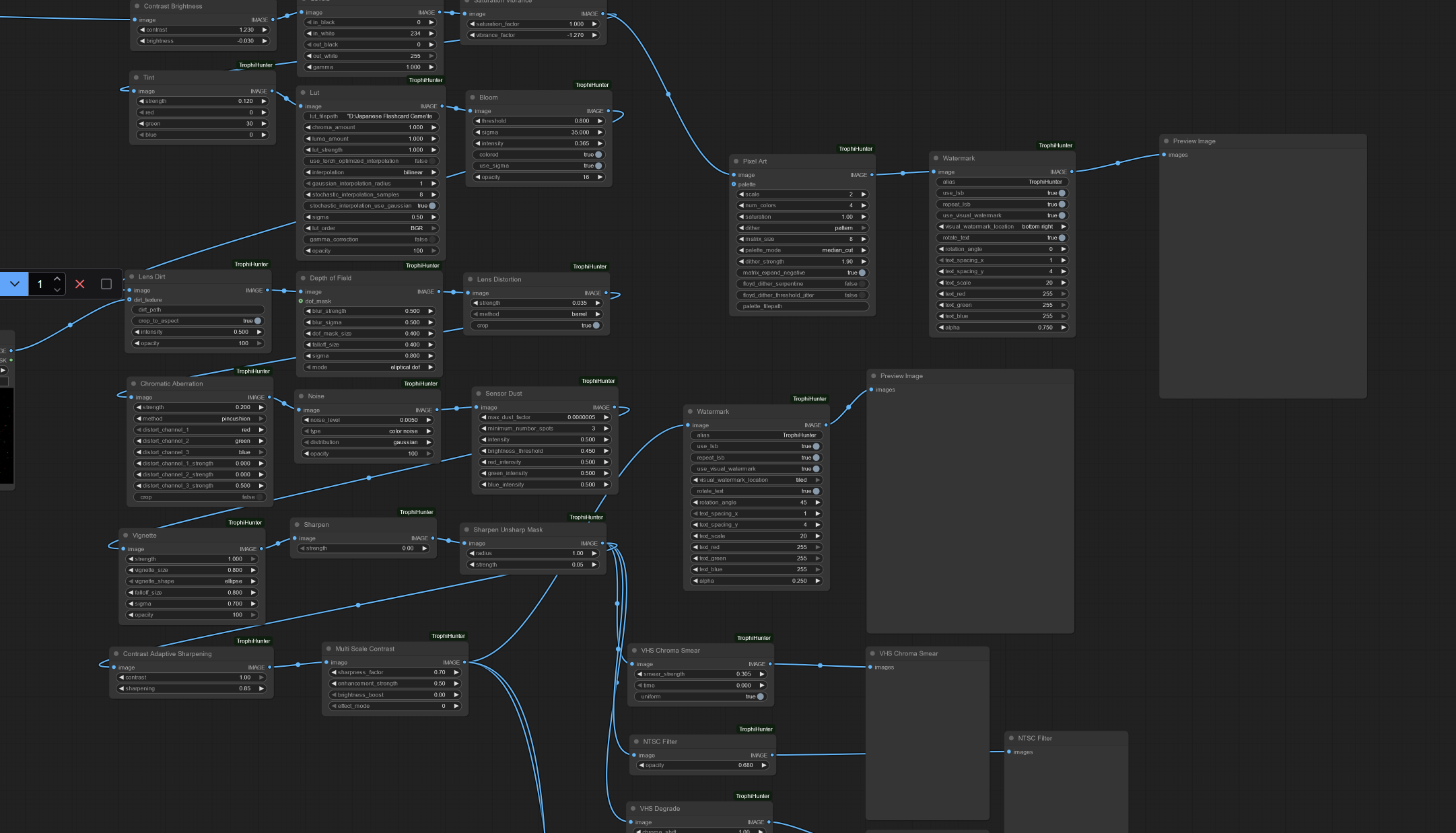Image resolution: width=1456 pixels, height=833 pixels.
Task: Collapse the Lens Dirt node collapse dot
Action: pos(131,277)
